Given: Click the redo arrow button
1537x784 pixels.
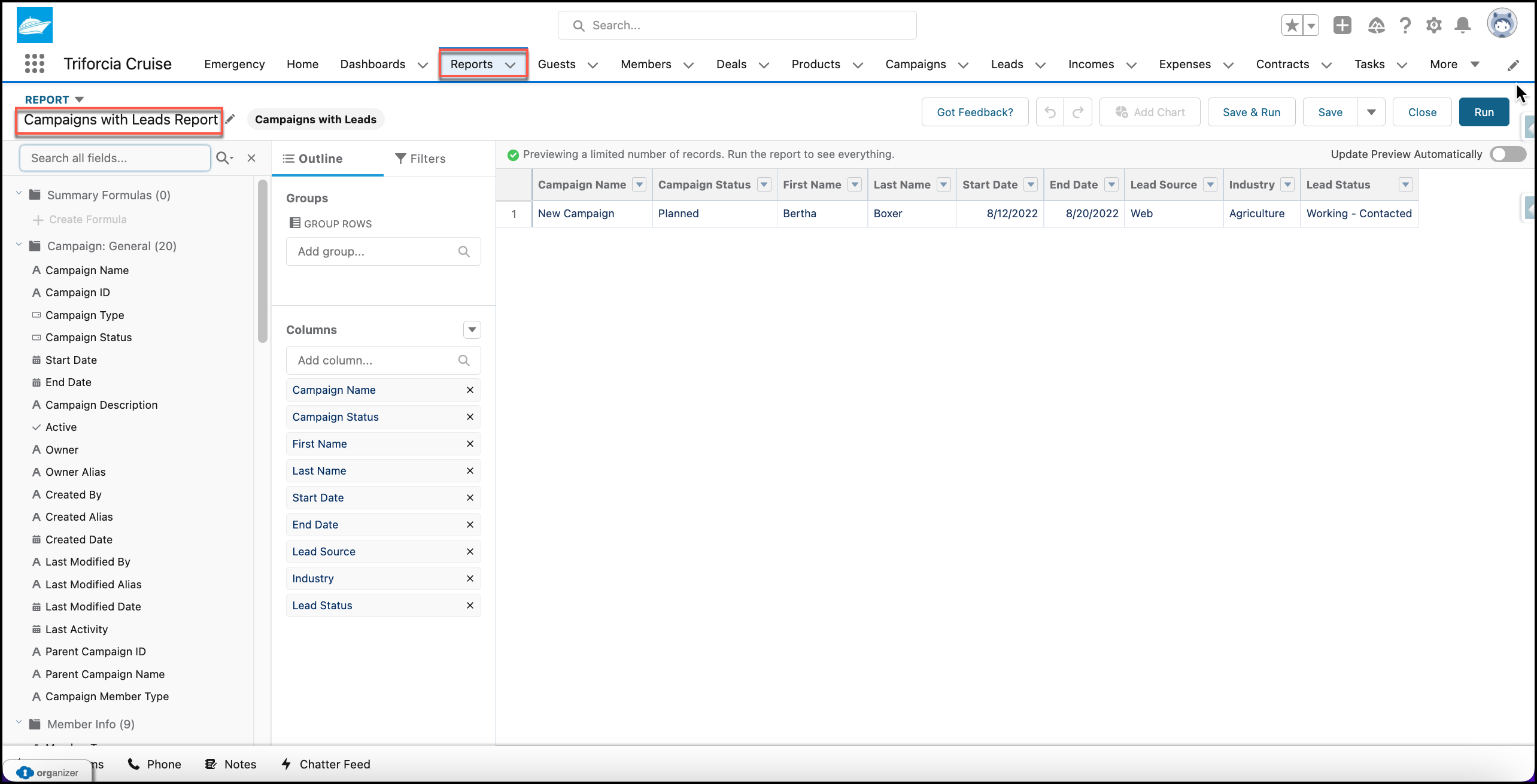Looking at the screenshot, I should click(1078, 112).
